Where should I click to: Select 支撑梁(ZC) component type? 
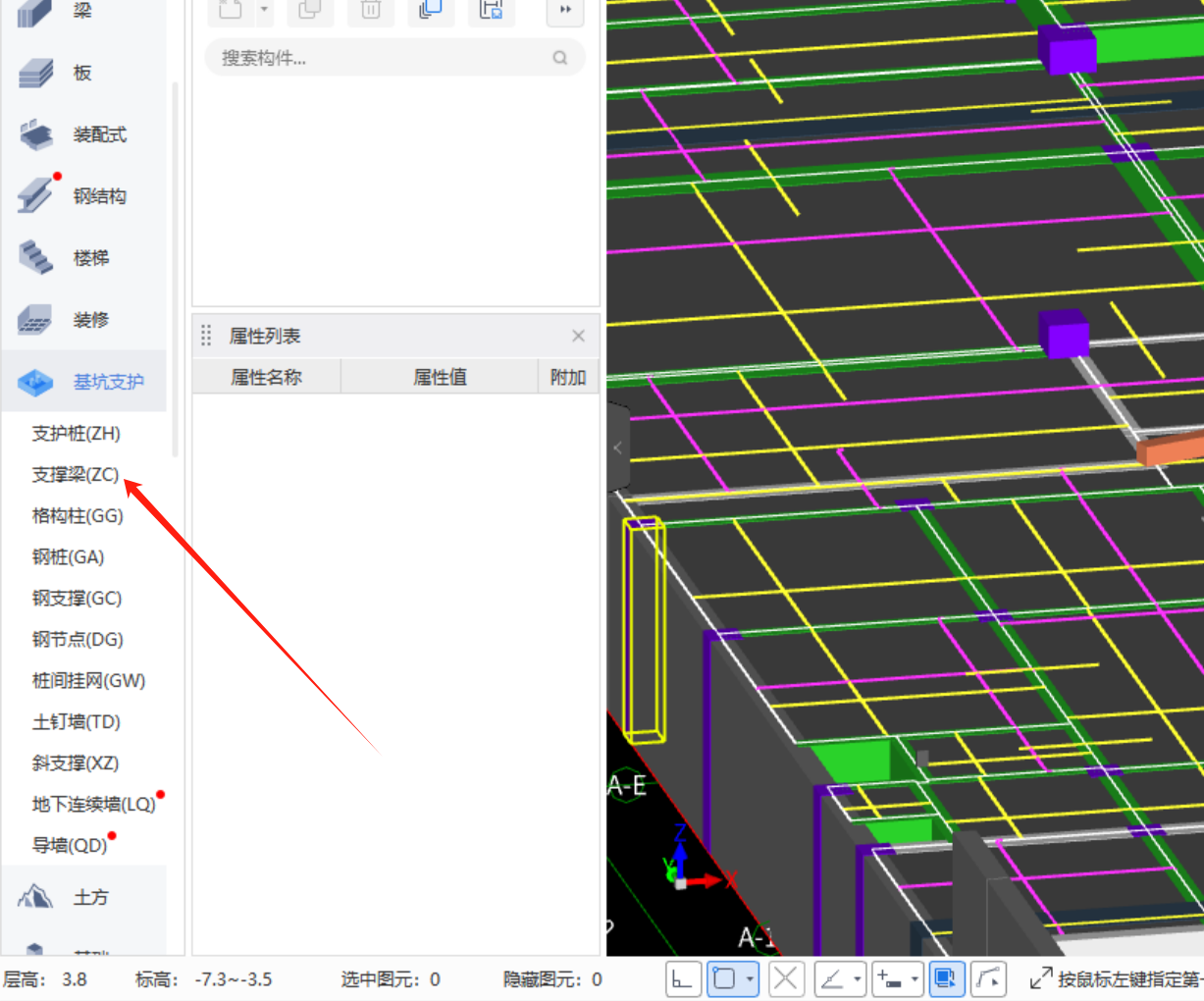76,474
